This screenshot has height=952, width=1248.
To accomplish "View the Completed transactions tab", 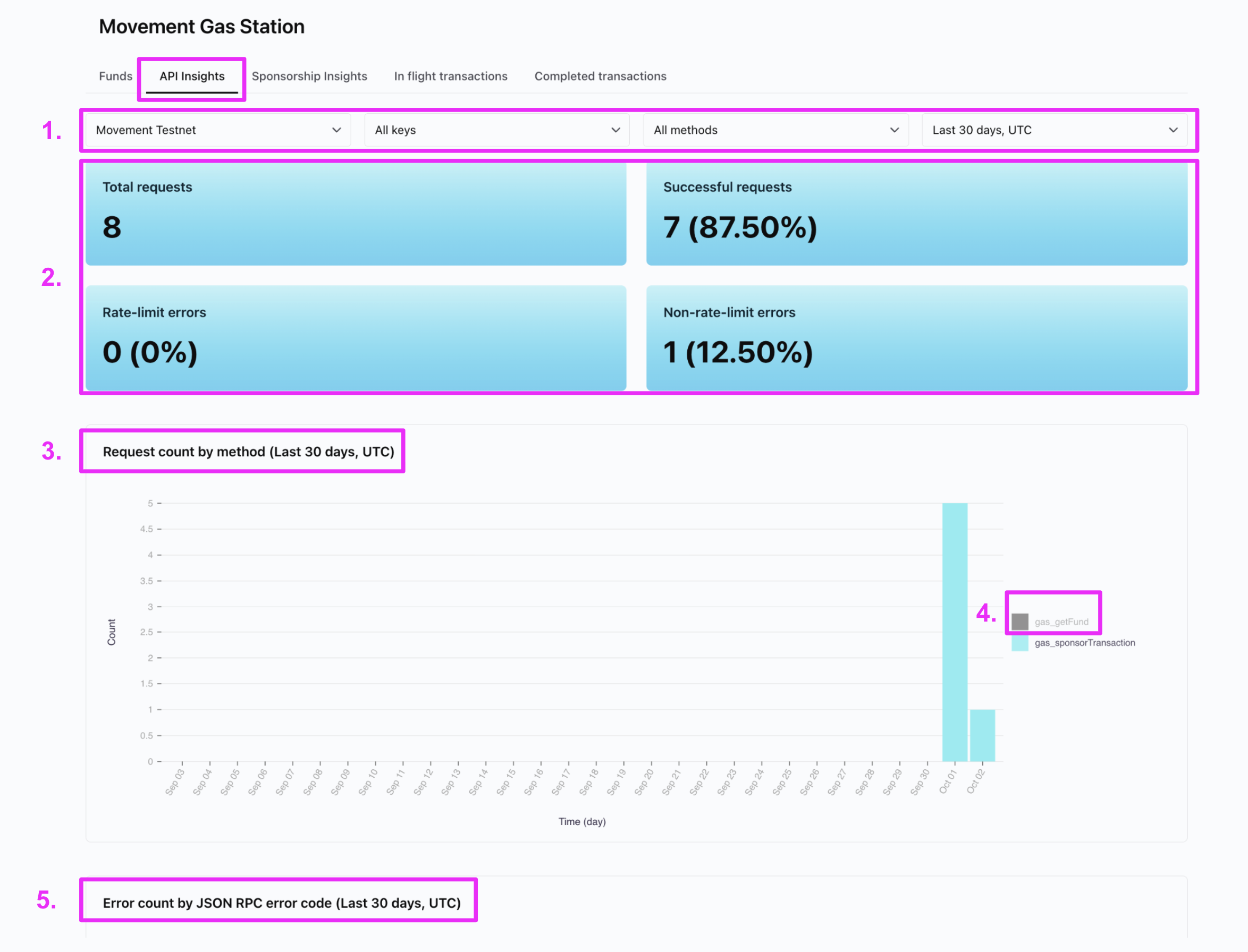I will coord(600,76).
